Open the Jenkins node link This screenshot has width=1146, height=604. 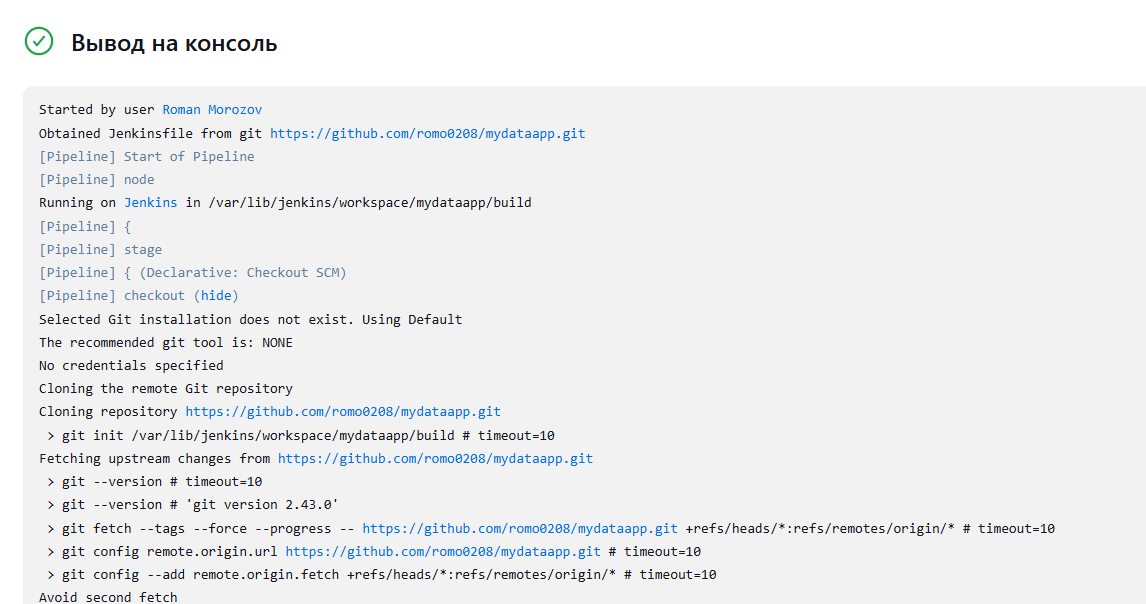[150, 203]
